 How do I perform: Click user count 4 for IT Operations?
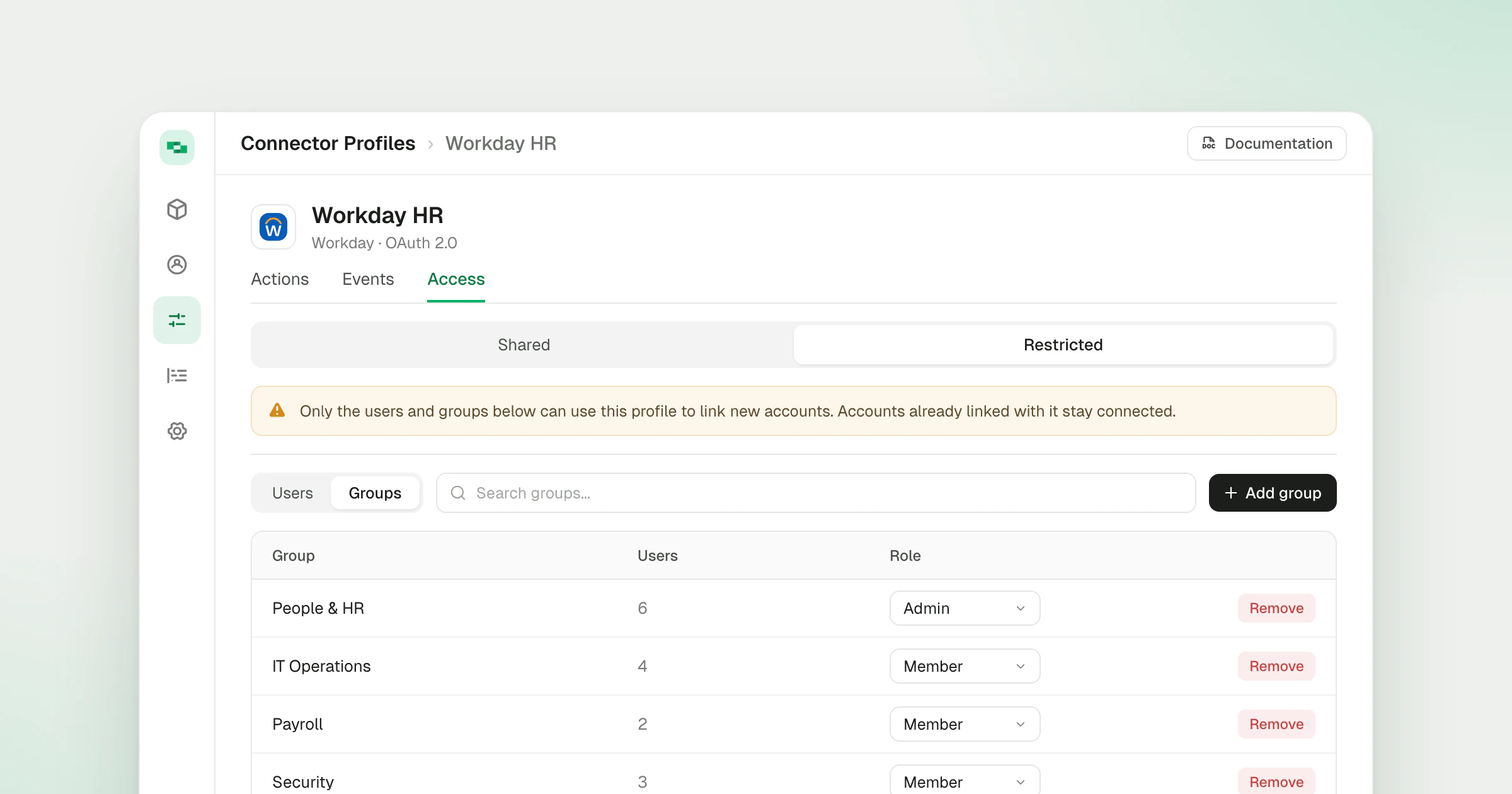point(643,666)
